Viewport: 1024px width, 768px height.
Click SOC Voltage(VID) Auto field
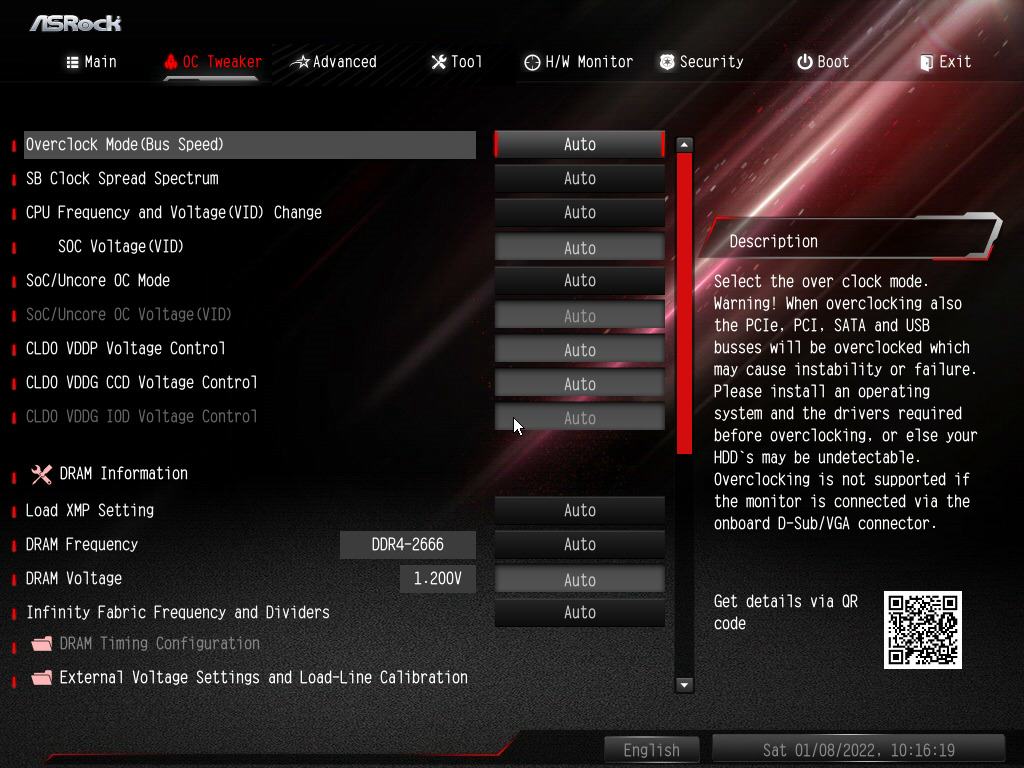579,248
